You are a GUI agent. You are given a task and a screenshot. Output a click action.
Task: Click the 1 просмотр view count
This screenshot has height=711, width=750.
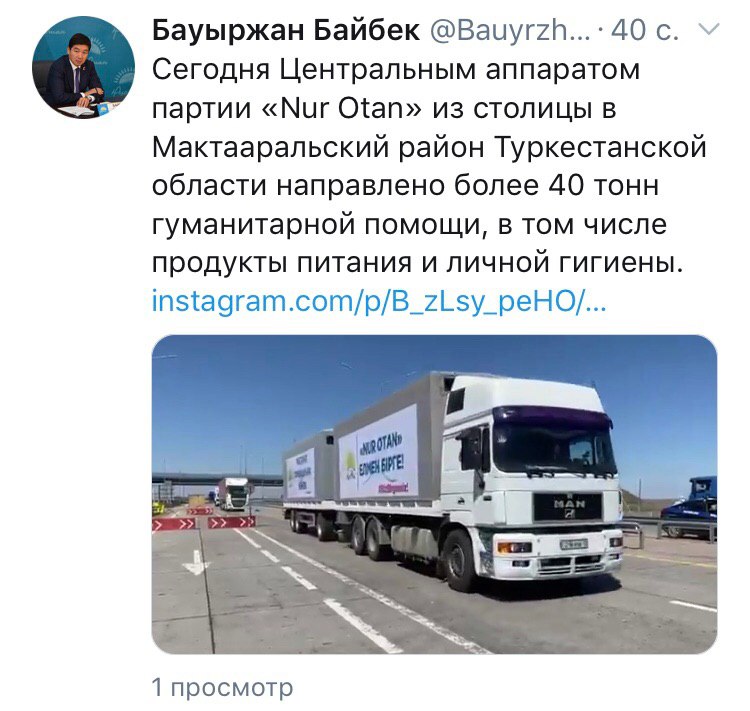tap(222, 688)
